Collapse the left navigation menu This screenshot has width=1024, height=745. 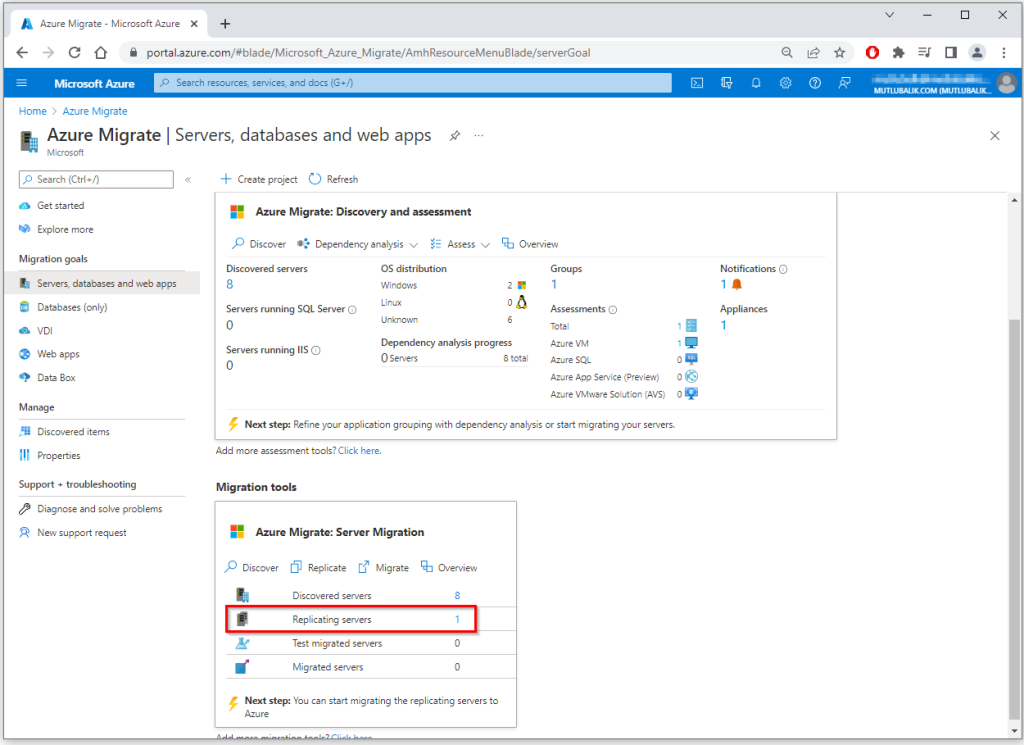188,180
